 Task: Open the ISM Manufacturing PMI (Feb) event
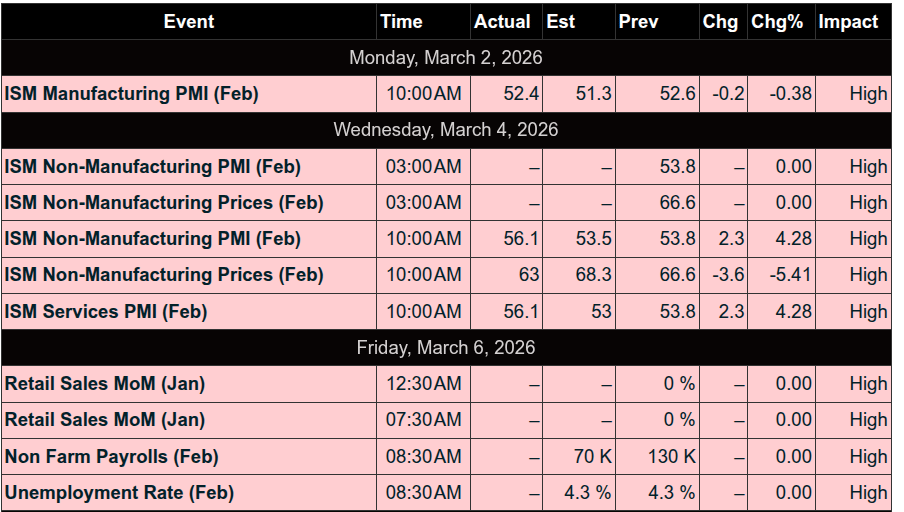click(x=132, y=94)
